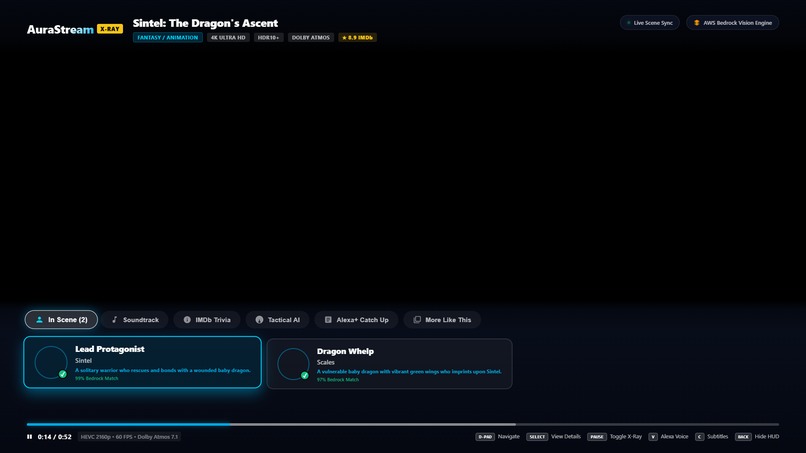Screen dimensions: 806x453
Task: Click the HDR10+ badge
Action: (x=268, y=38)
